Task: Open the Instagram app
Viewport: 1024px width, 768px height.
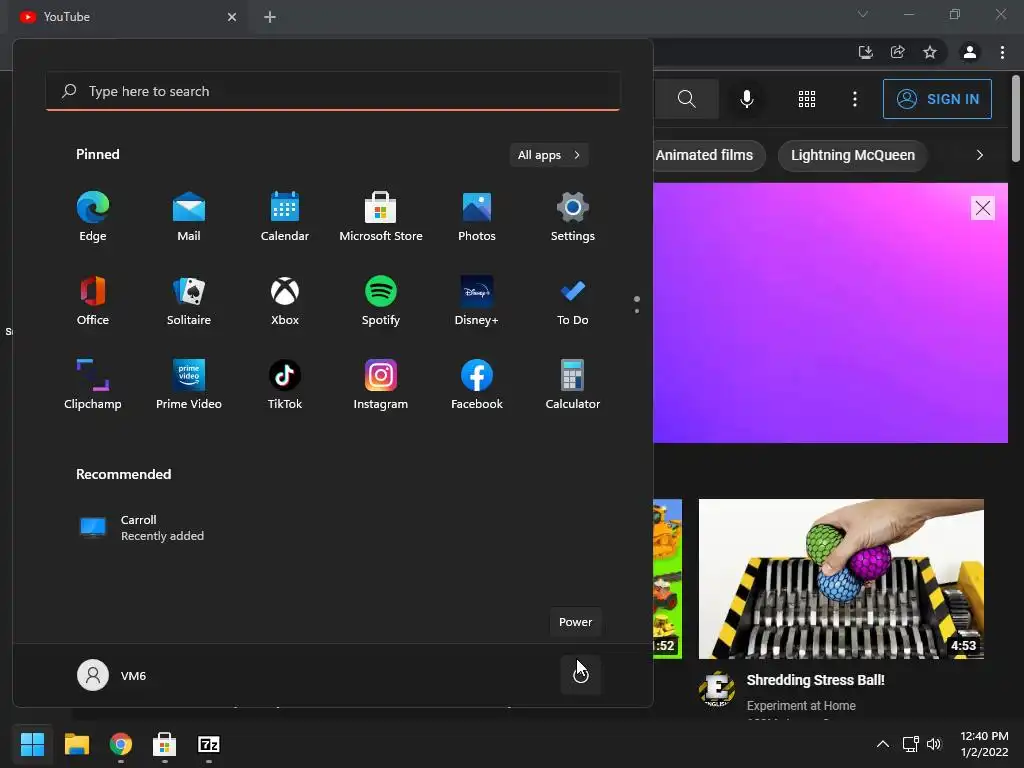Action: point(381,385)
